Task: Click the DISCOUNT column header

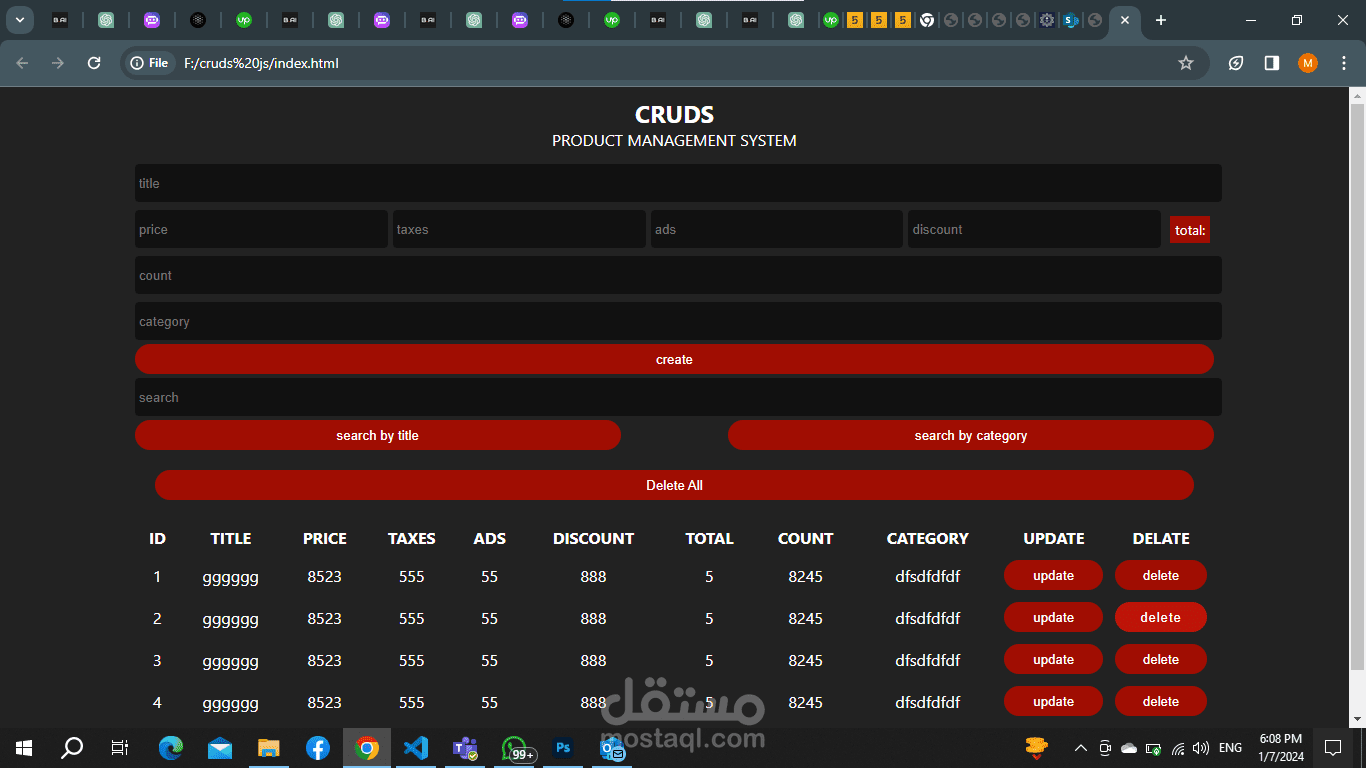Action: [593, 538]
